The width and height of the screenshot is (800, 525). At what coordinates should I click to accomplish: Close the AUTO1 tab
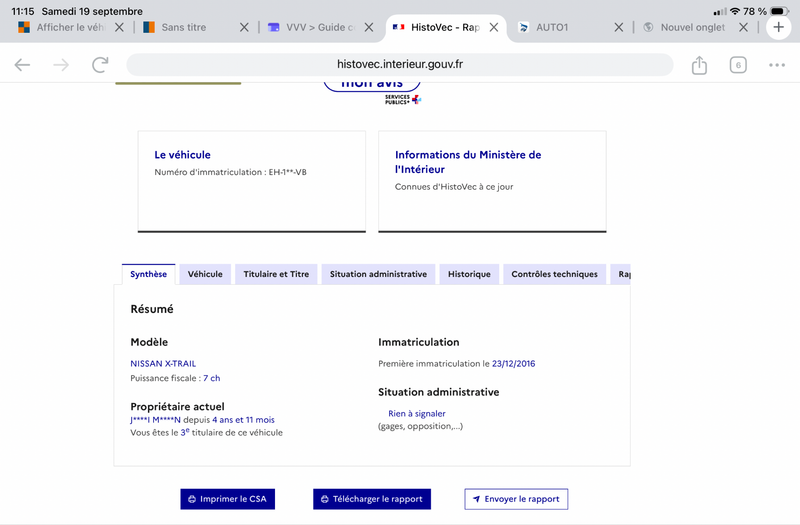coord(618,27)
